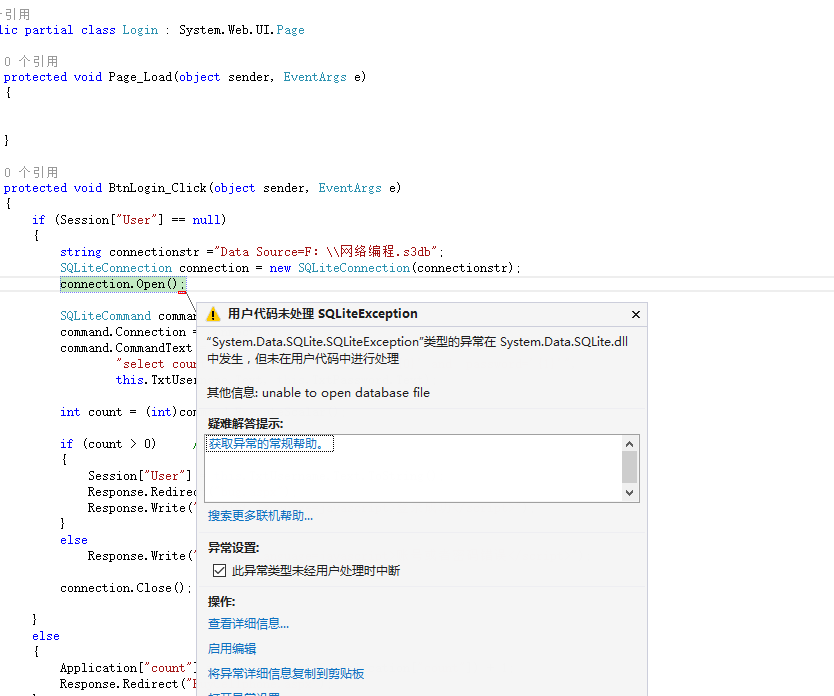Click 'connection.Close();' statement
This screenshot has height=696, width=834.
coord(126,588)
